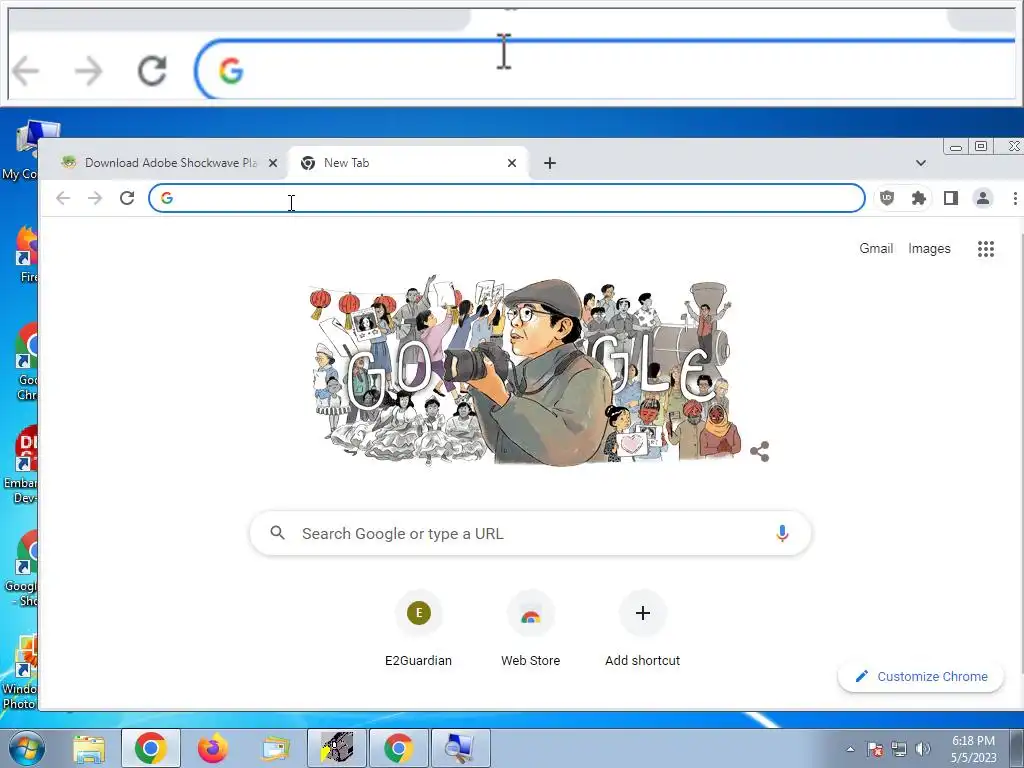Open the Web Store shortcut
Screen dimensions: 1024x768
click(x=530, y=628)
